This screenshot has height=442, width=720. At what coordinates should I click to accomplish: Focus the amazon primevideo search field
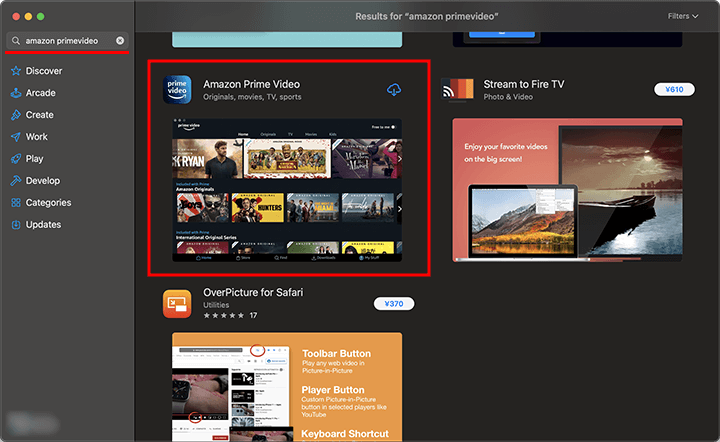click(67, 41)
